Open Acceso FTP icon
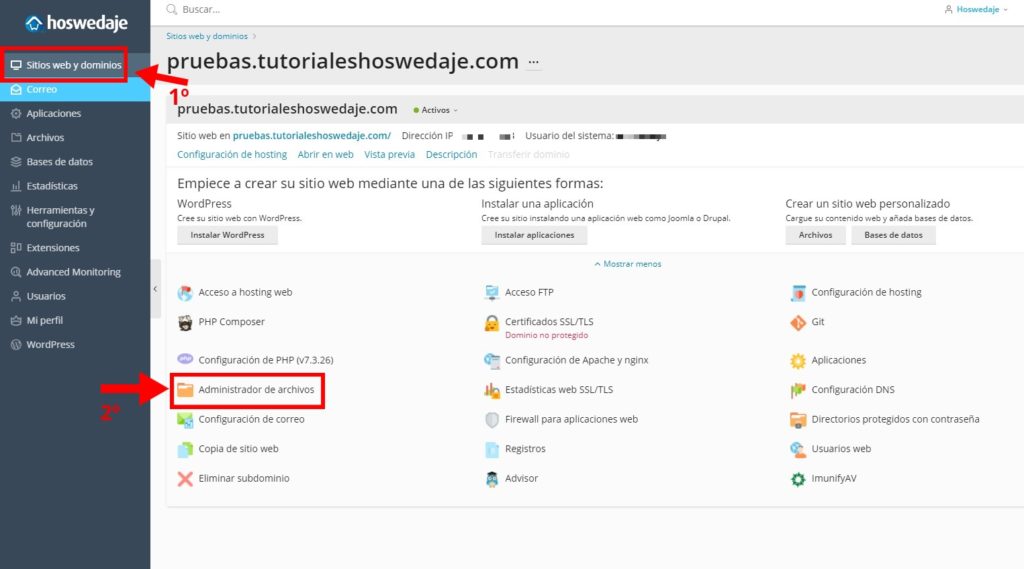The height and width of the screenshot is (569, 1024). pyautogui.click(x=492, y=293)
